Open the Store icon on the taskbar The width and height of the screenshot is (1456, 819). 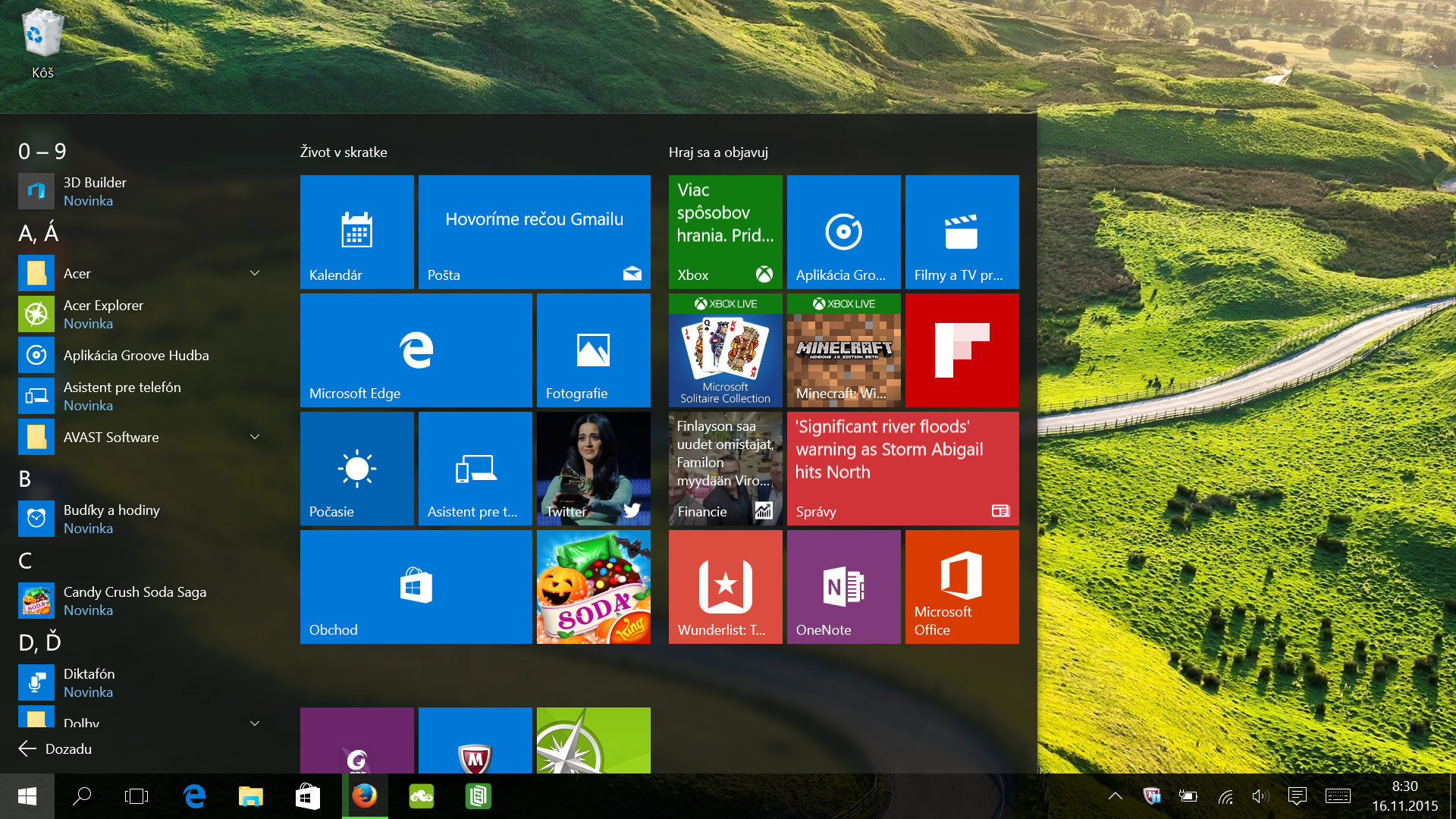coord(308,796)
